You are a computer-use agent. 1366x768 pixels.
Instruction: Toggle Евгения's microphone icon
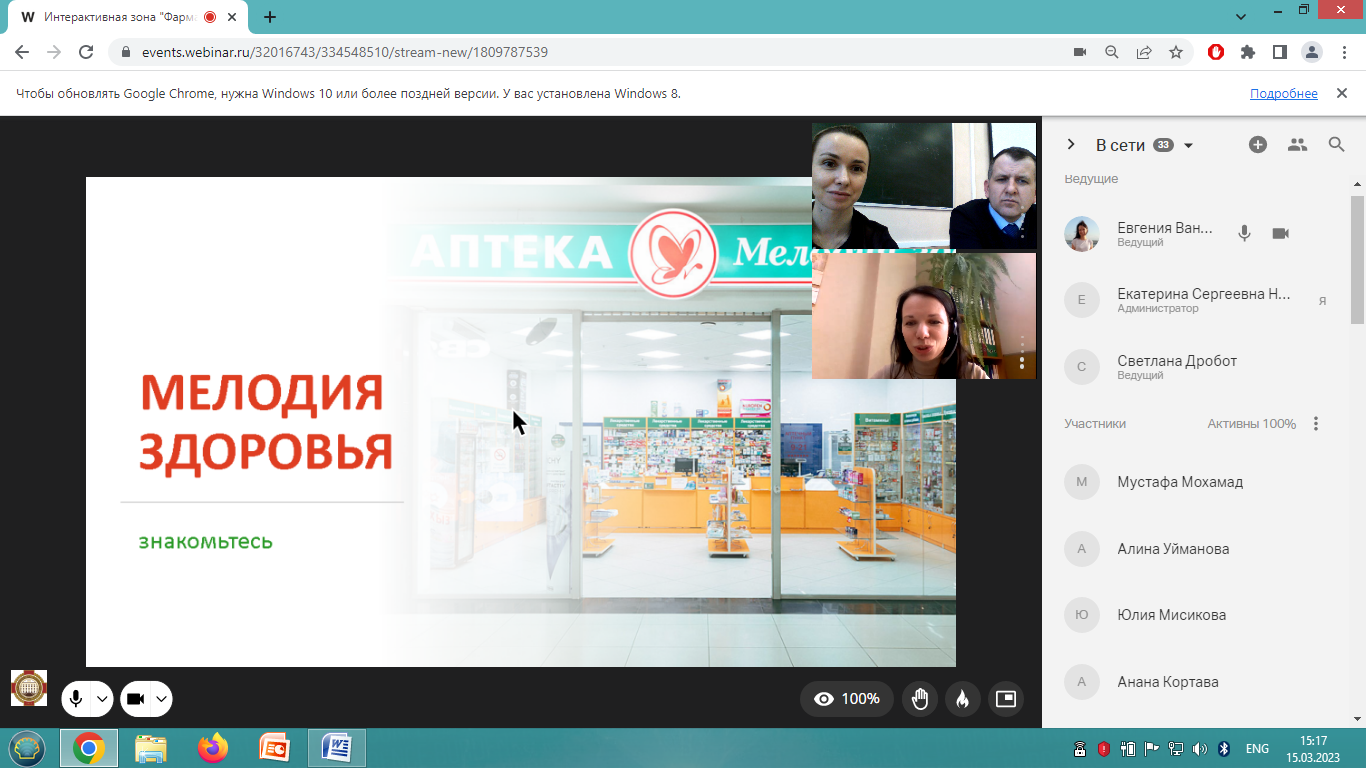[x=1244, y=233]
